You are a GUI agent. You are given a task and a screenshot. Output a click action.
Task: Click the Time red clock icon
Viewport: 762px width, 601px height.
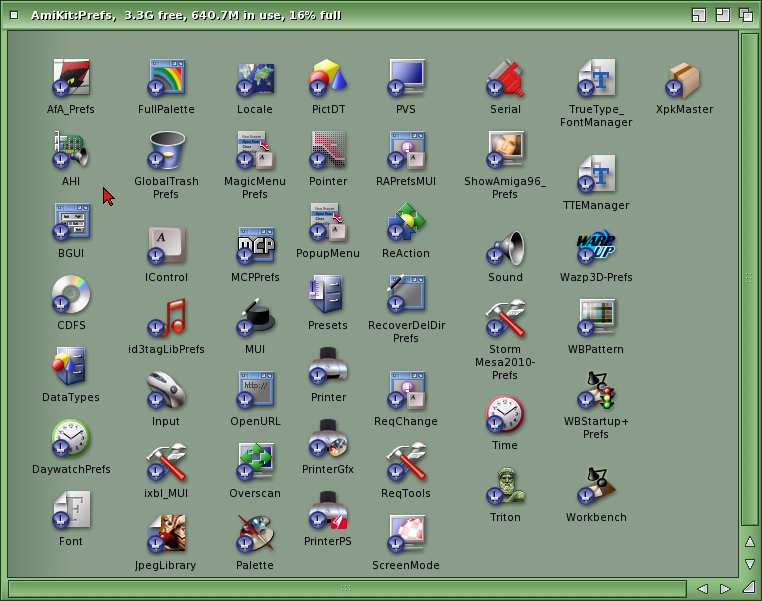(x=505, y=413)
